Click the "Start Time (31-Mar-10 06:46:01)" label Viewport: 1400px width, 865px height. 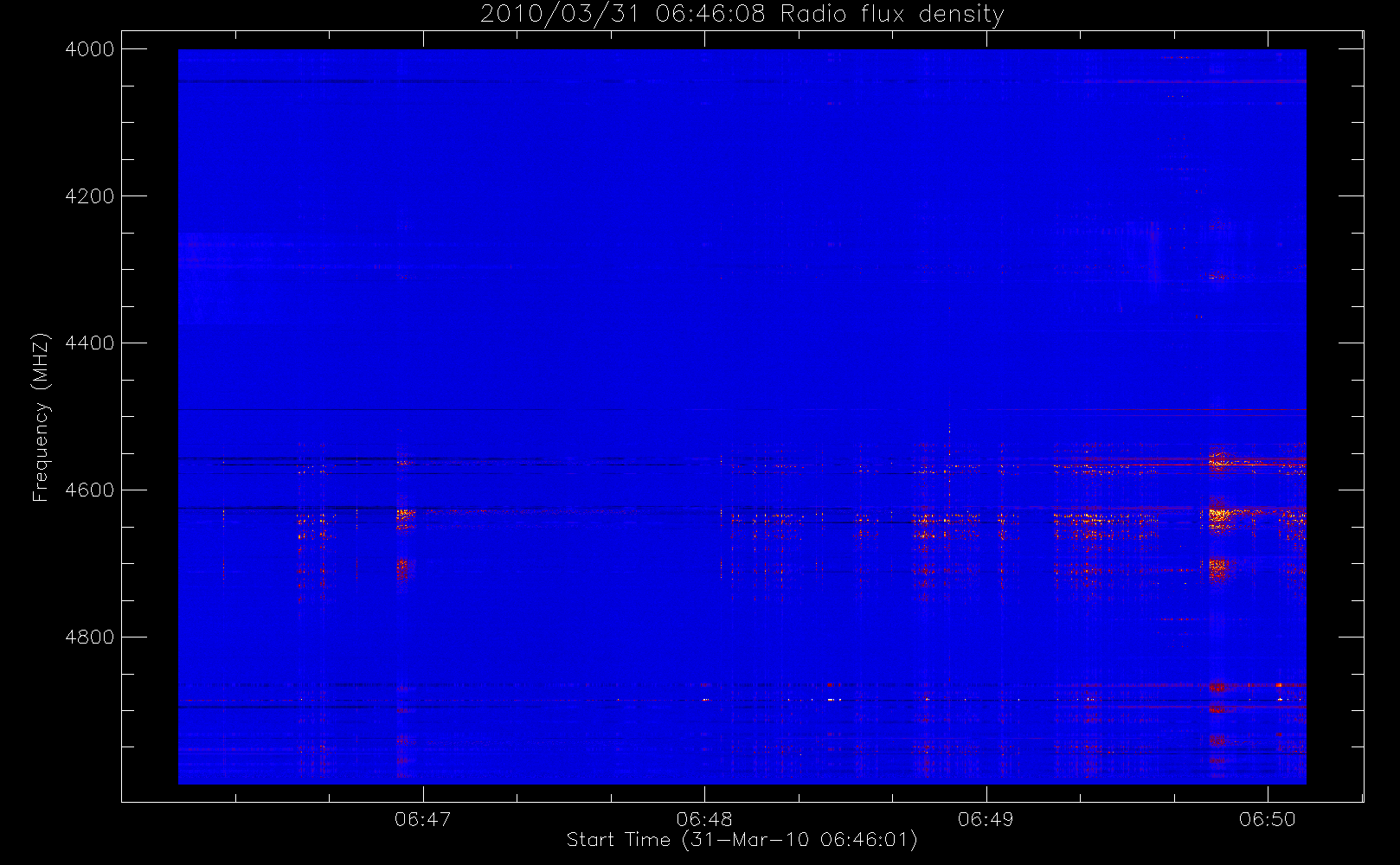742,840
